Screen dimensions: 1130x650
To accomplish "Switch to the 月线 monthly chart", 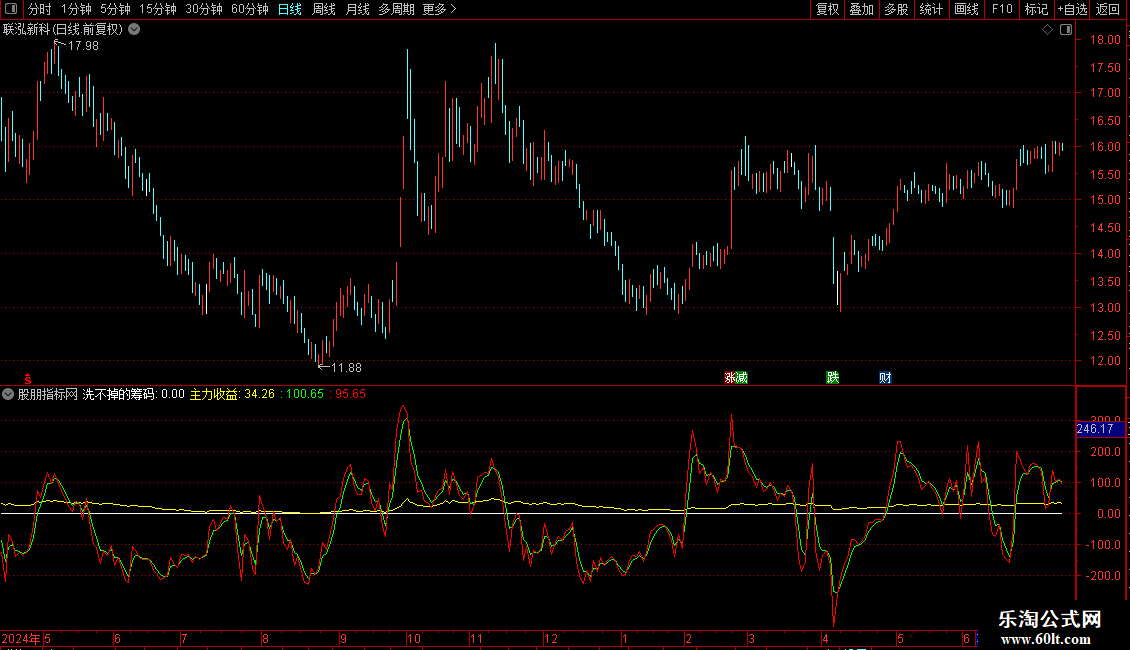I will [357, 9].
